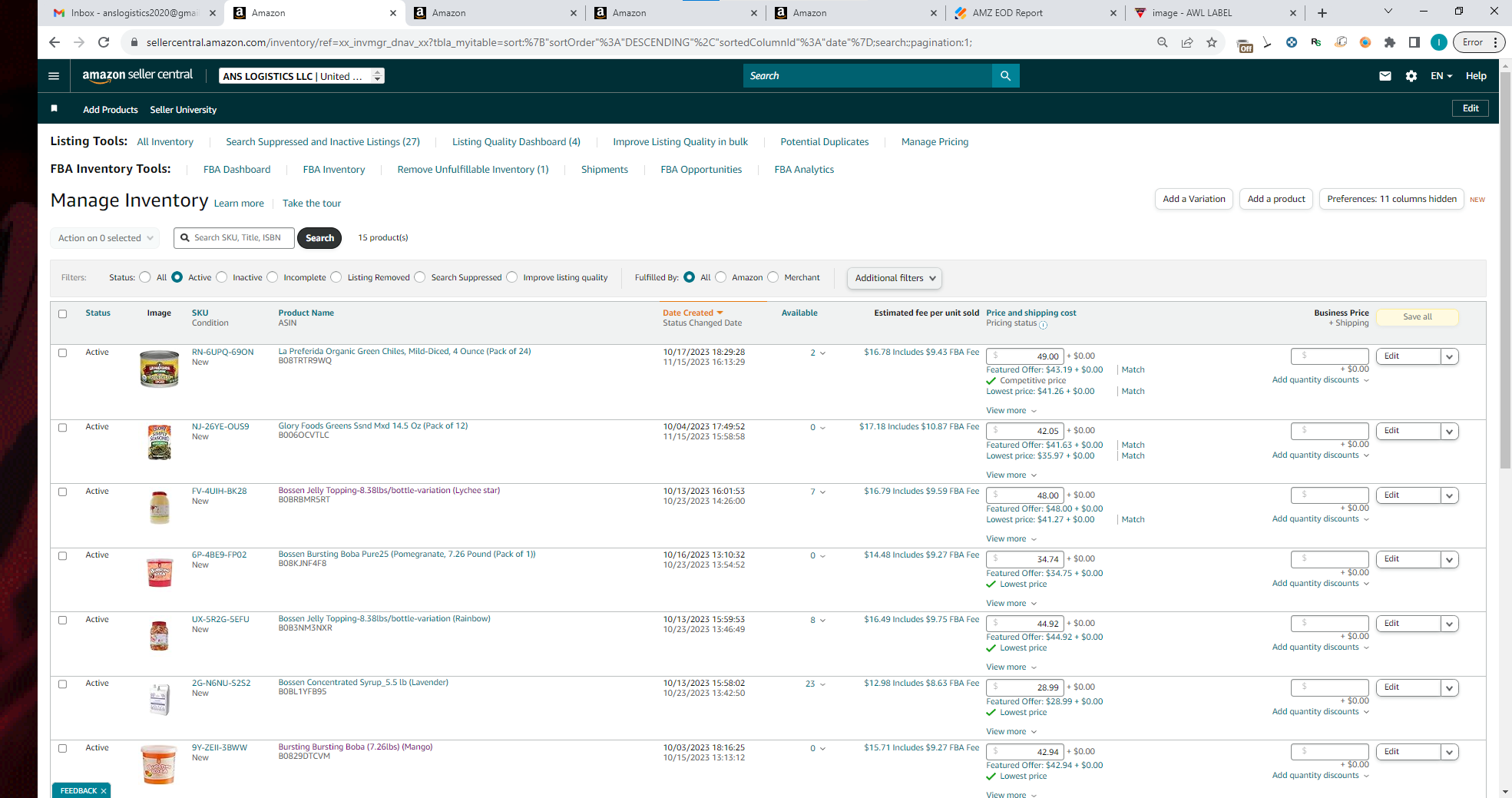Click the Amazon Seller Central logo
Viewport: 1512px width, 798px height.
137,75
